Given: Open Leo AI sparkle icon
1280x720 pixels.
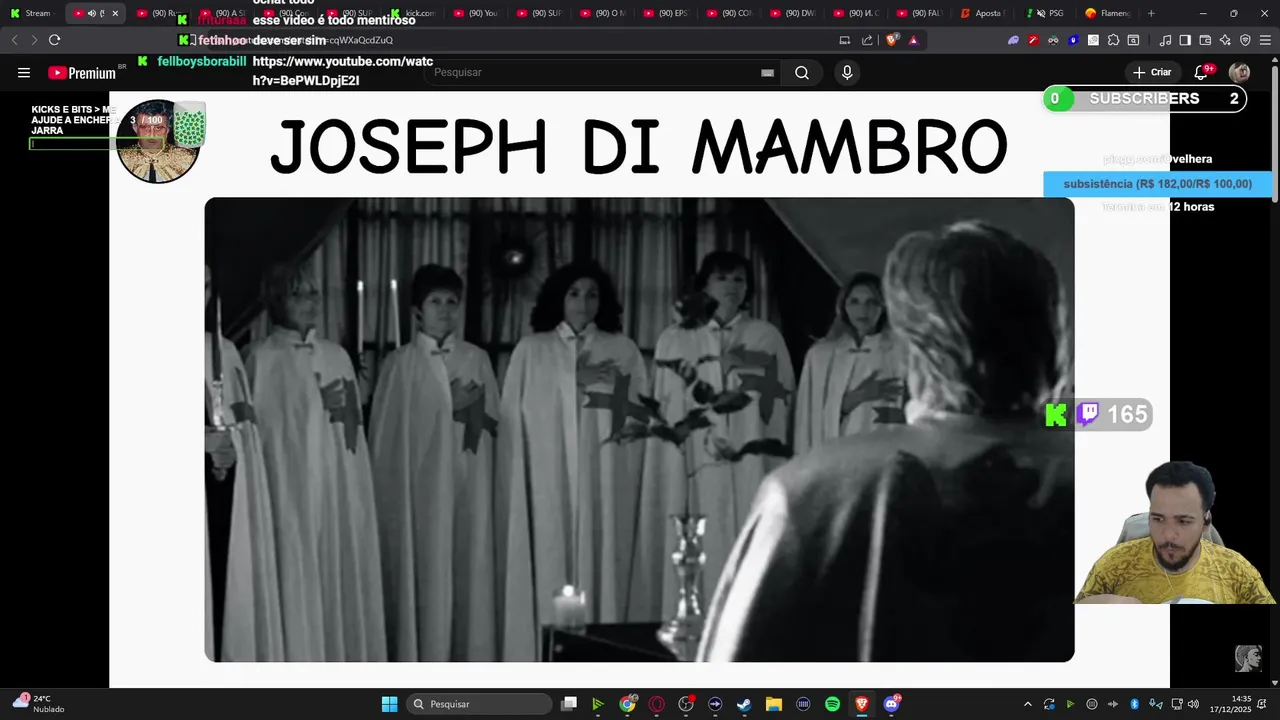Looking at the screenshot, I should pos(1225,40).
